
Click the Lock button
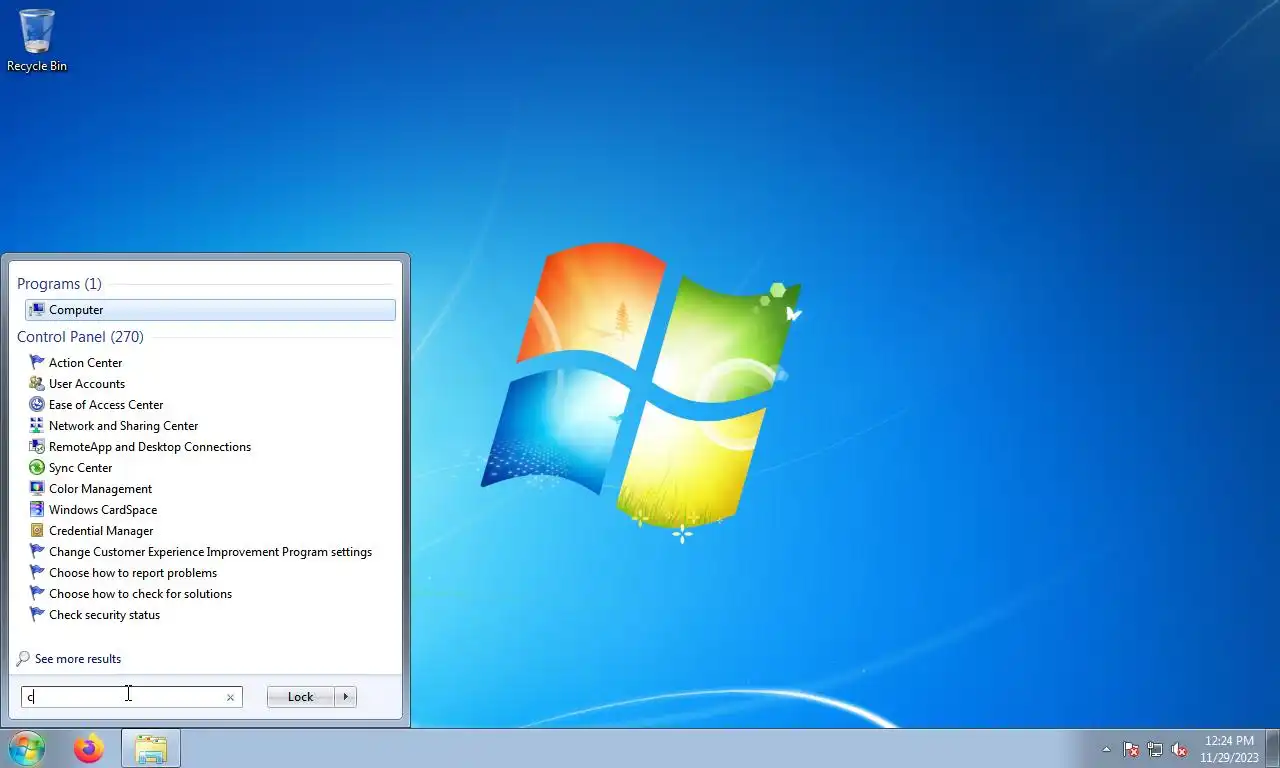(301, 697)
